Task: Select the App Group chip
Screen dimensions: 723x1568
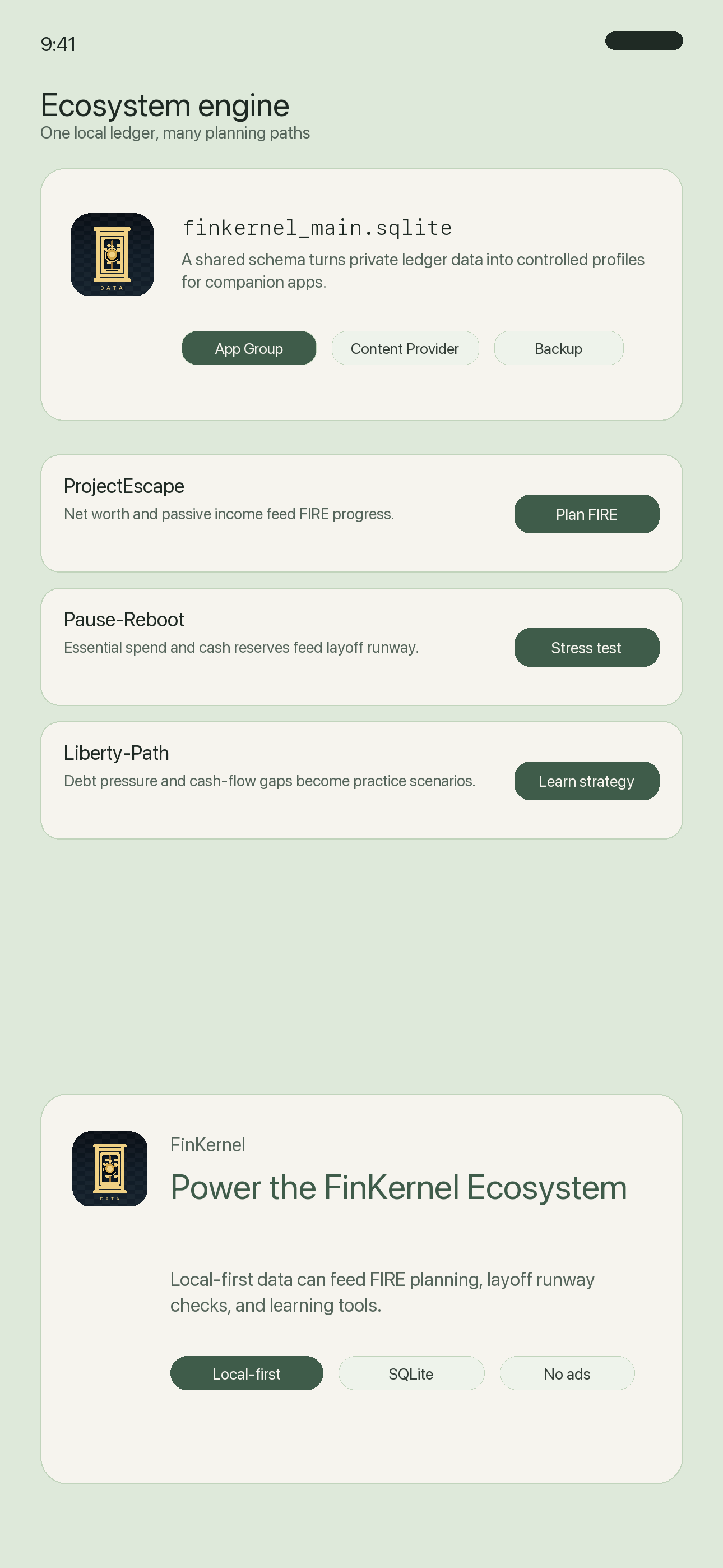Action: click(x=249, y=348)
